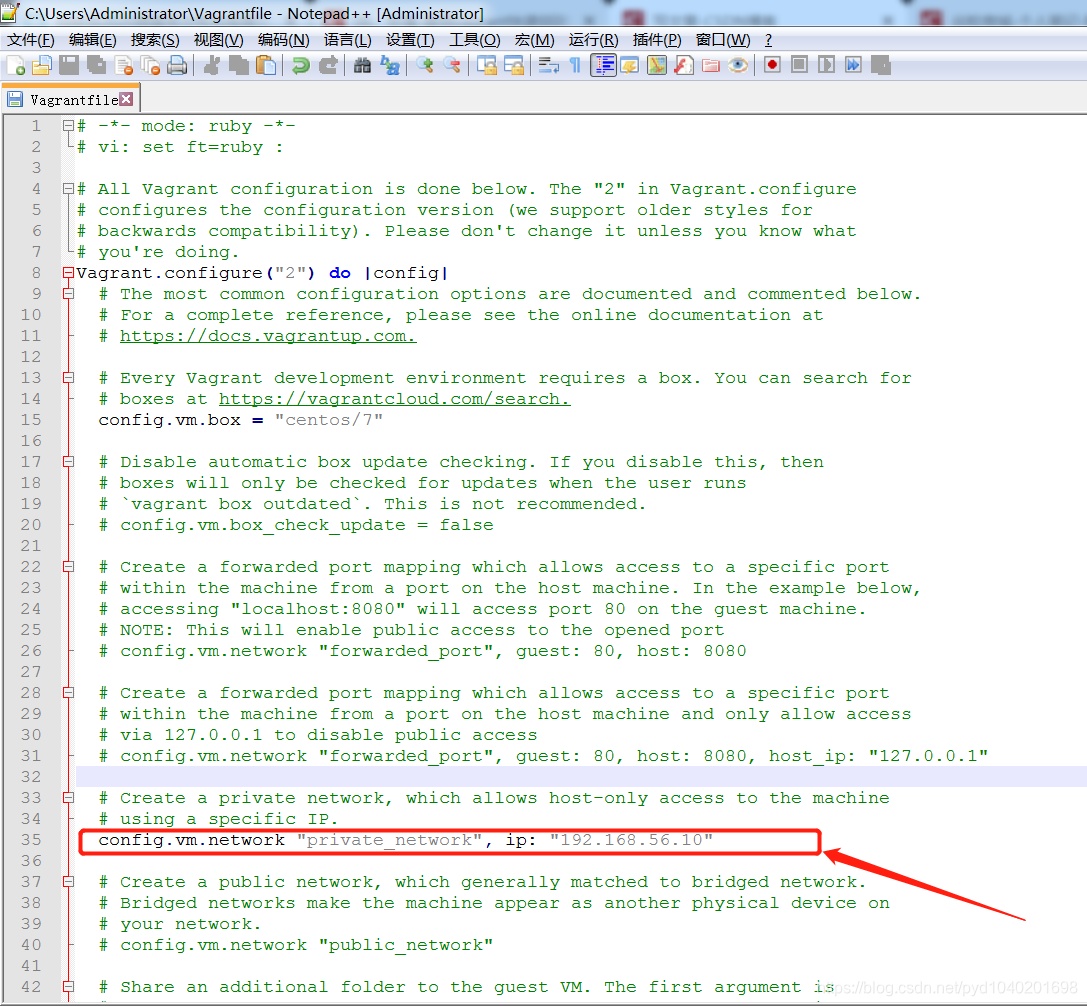
Task: Click Run Macro Multiple Times icon
Action: tap(853, 65)
